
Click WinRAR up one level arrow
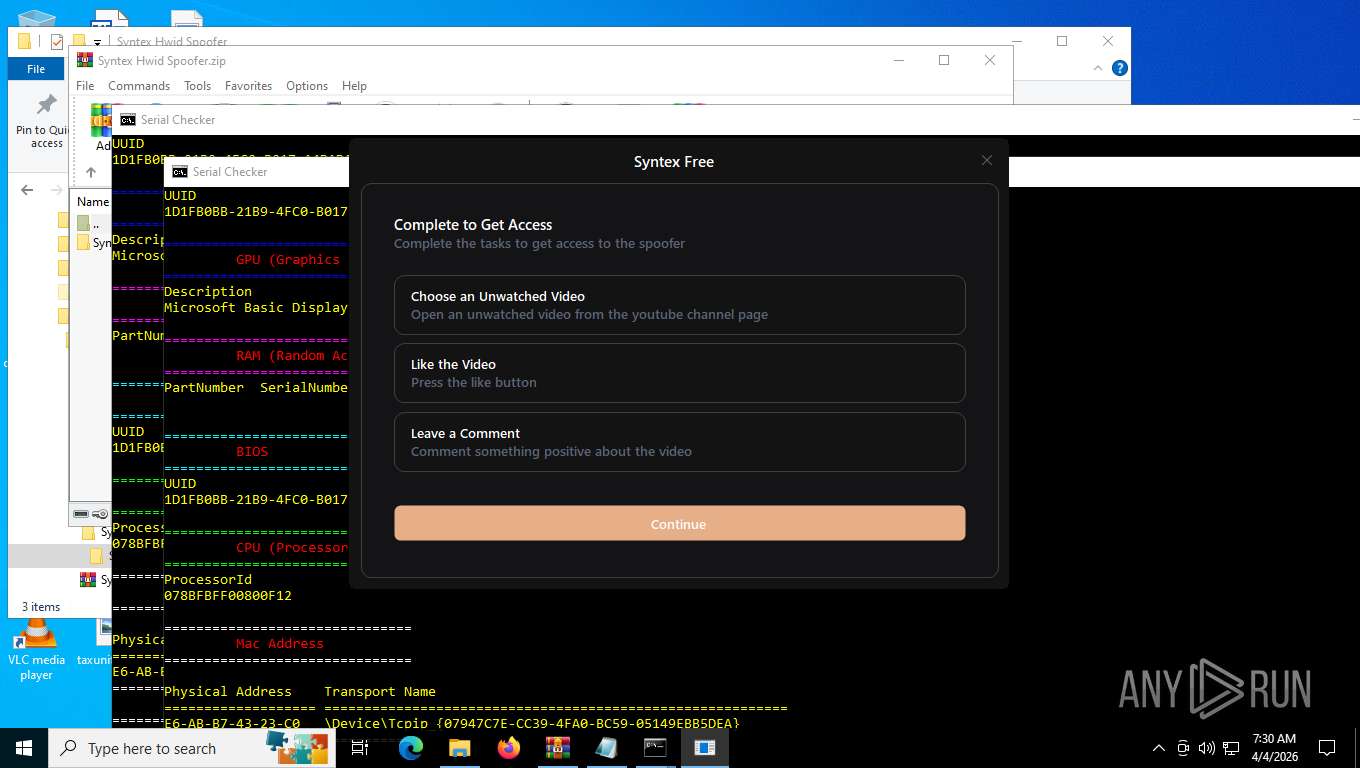pyautogui.click(x=90, y=172)
